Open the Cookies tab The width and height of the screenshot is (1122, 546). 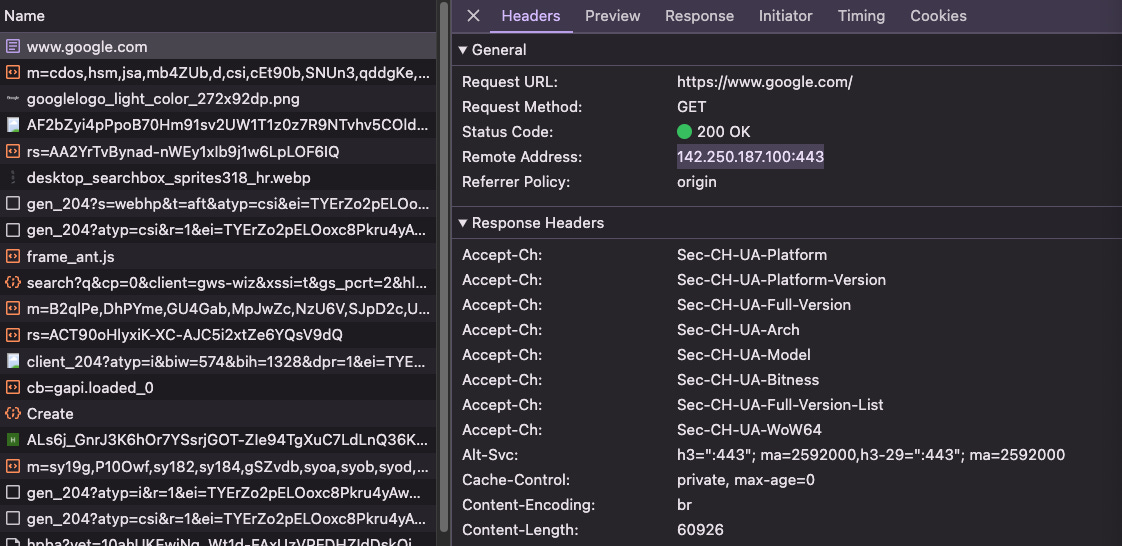(938, 16)
